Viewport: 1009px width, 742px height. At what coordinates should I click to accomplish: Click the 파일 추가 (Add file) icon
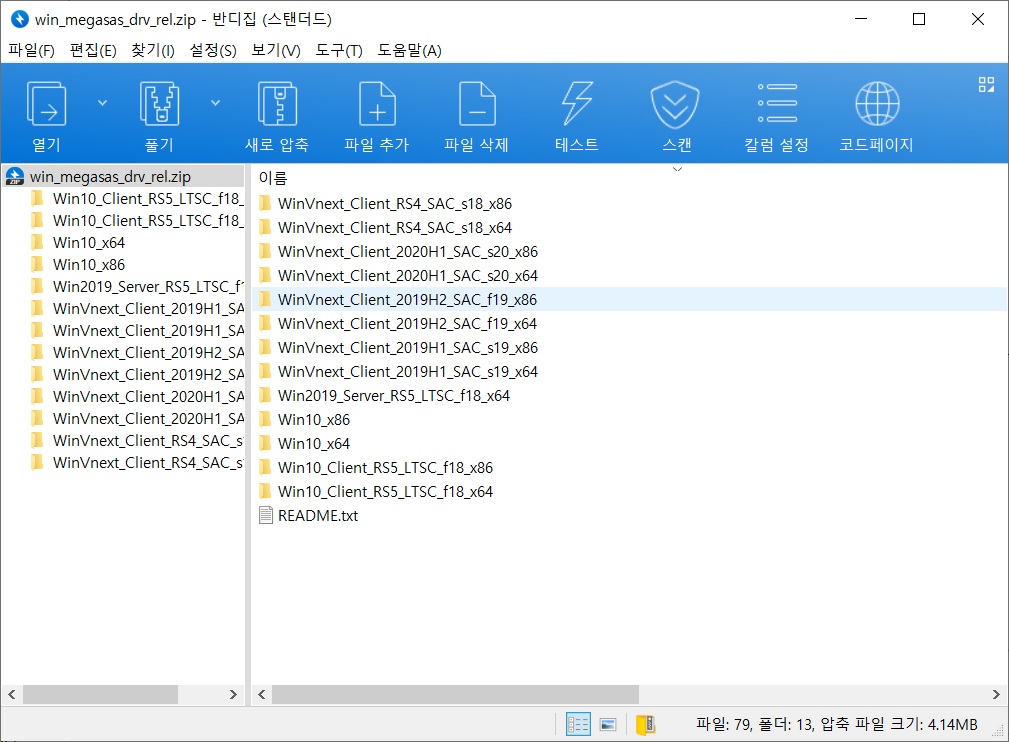click(377, 104)
